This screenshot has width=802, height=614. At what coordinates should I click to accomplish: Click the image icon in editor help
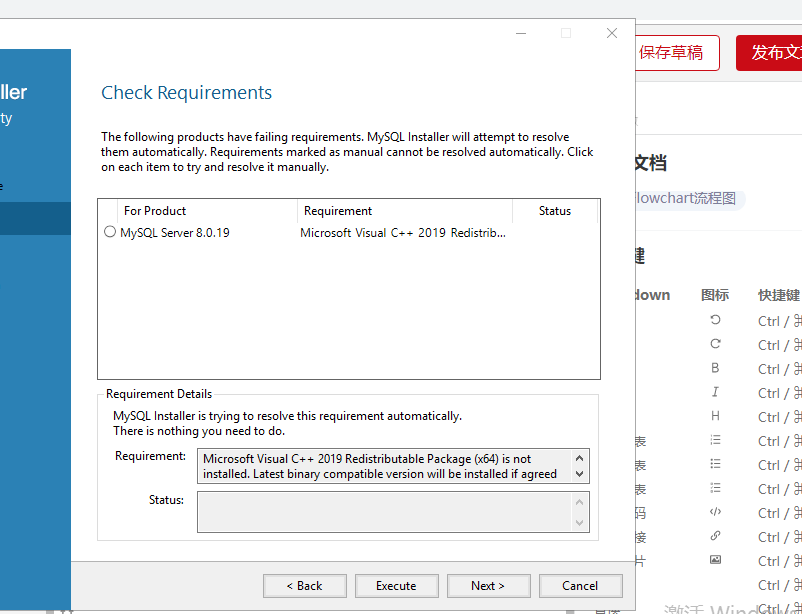tap(715, 560)
